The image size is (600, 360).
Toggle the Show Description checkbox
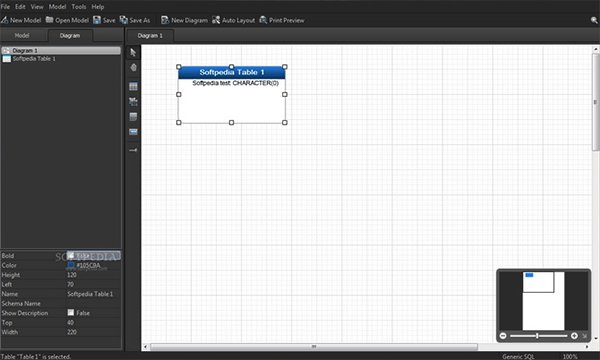71,313
